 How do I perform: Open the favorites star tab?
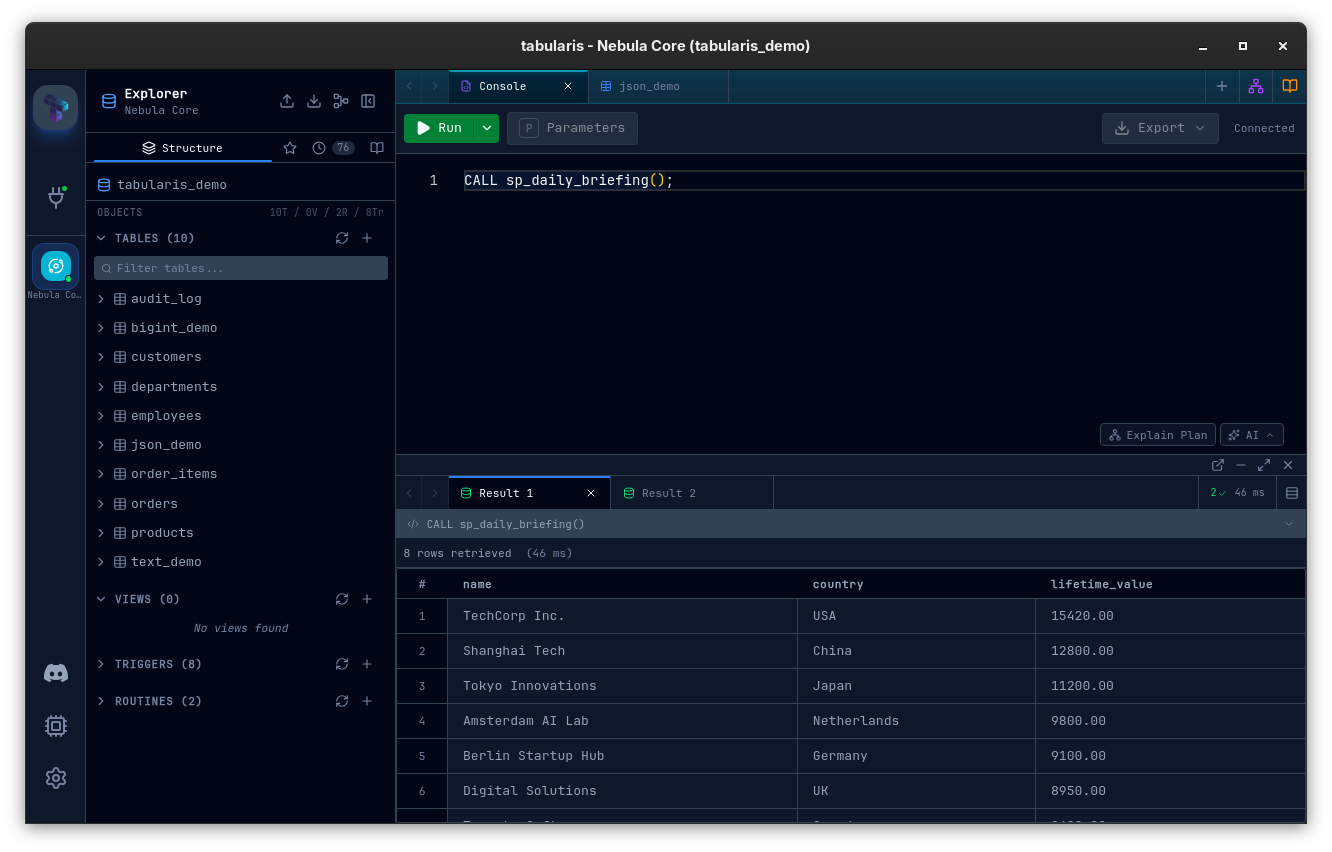pos(290,148)
